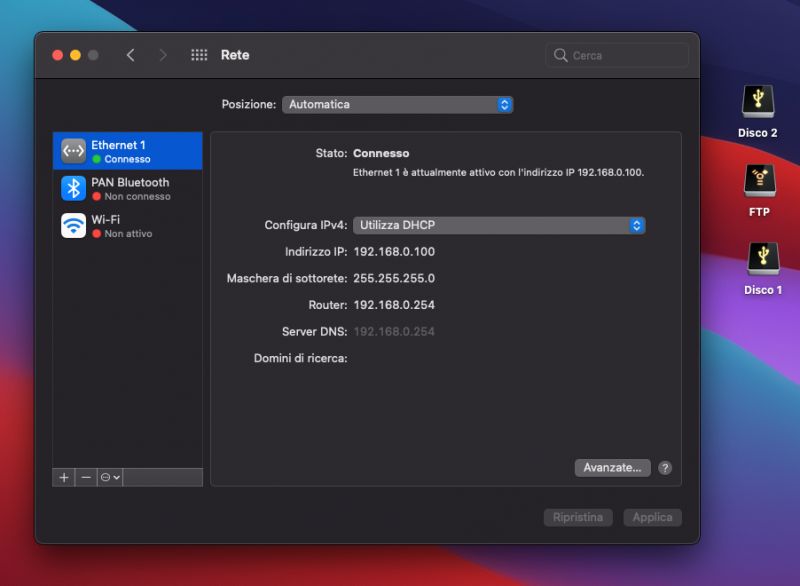
Task: Select Ethernet 1 in service list
Action: [128, 151]
